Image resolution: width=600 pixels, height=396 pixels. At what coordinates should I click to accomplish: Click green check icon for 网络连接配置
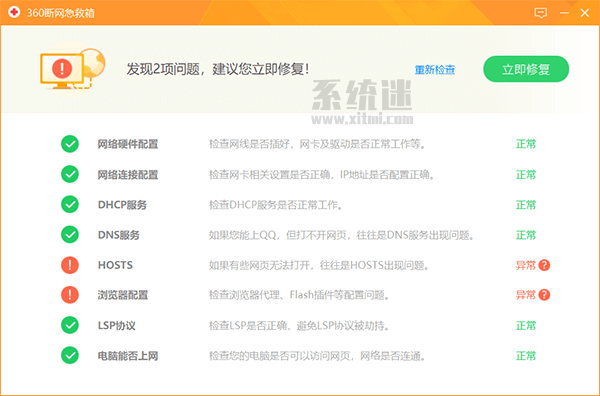pos(70,174)
